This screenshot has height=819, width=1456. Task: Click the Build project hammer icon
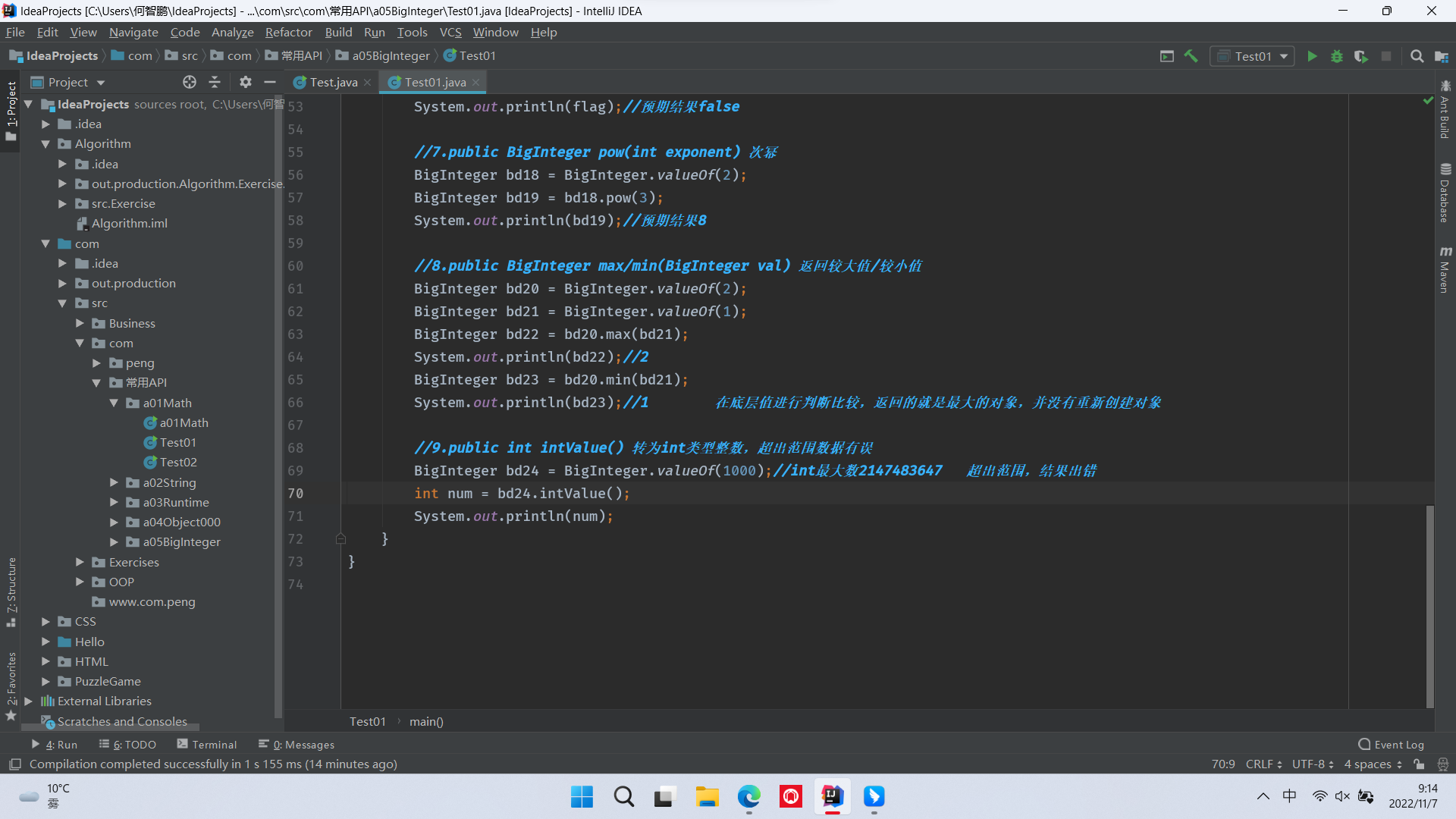1191,56
